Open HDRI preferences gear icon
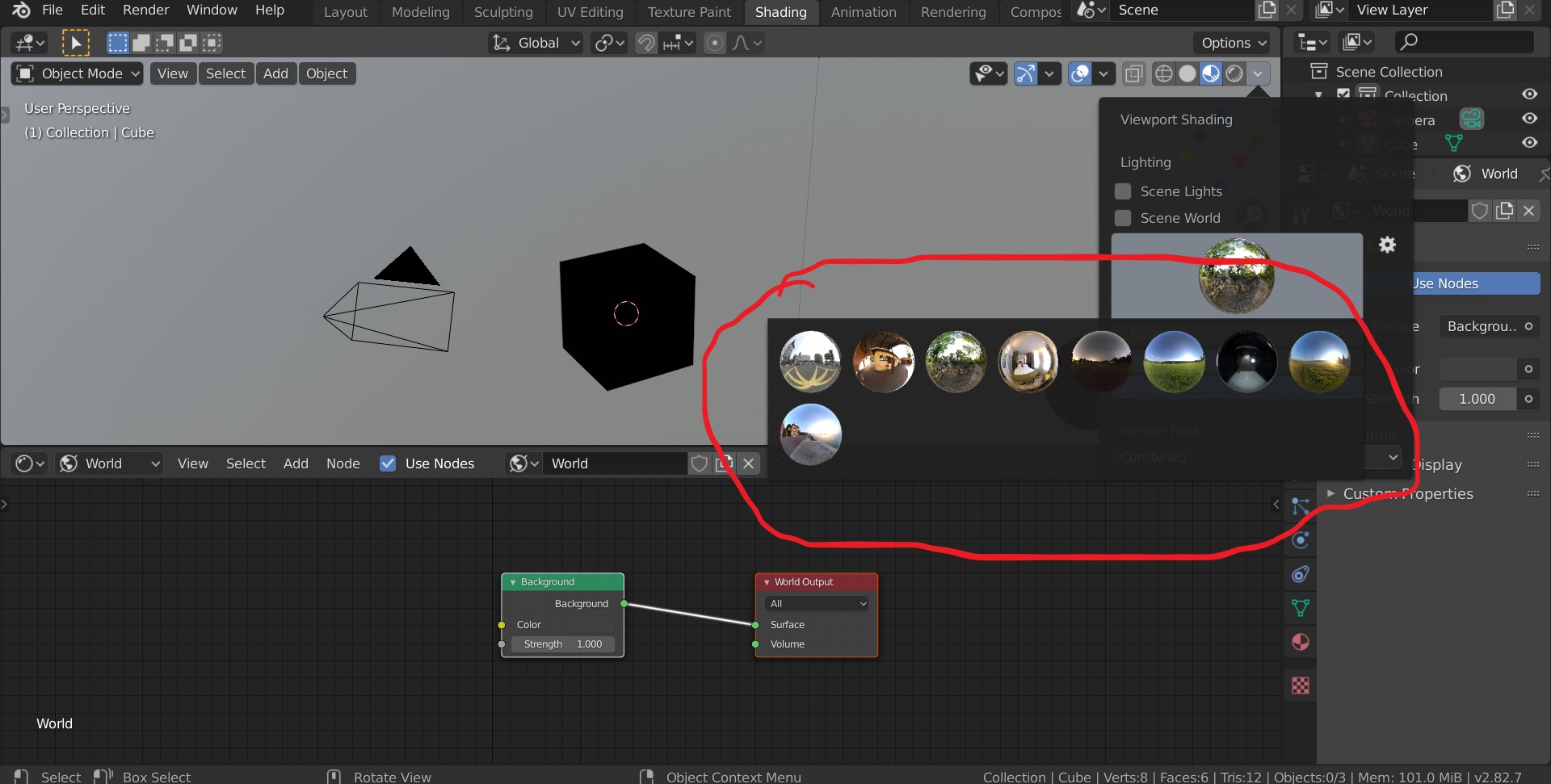Image resolution: width=1551 pixels, height=784 pixels. (x=1387, y=245)
